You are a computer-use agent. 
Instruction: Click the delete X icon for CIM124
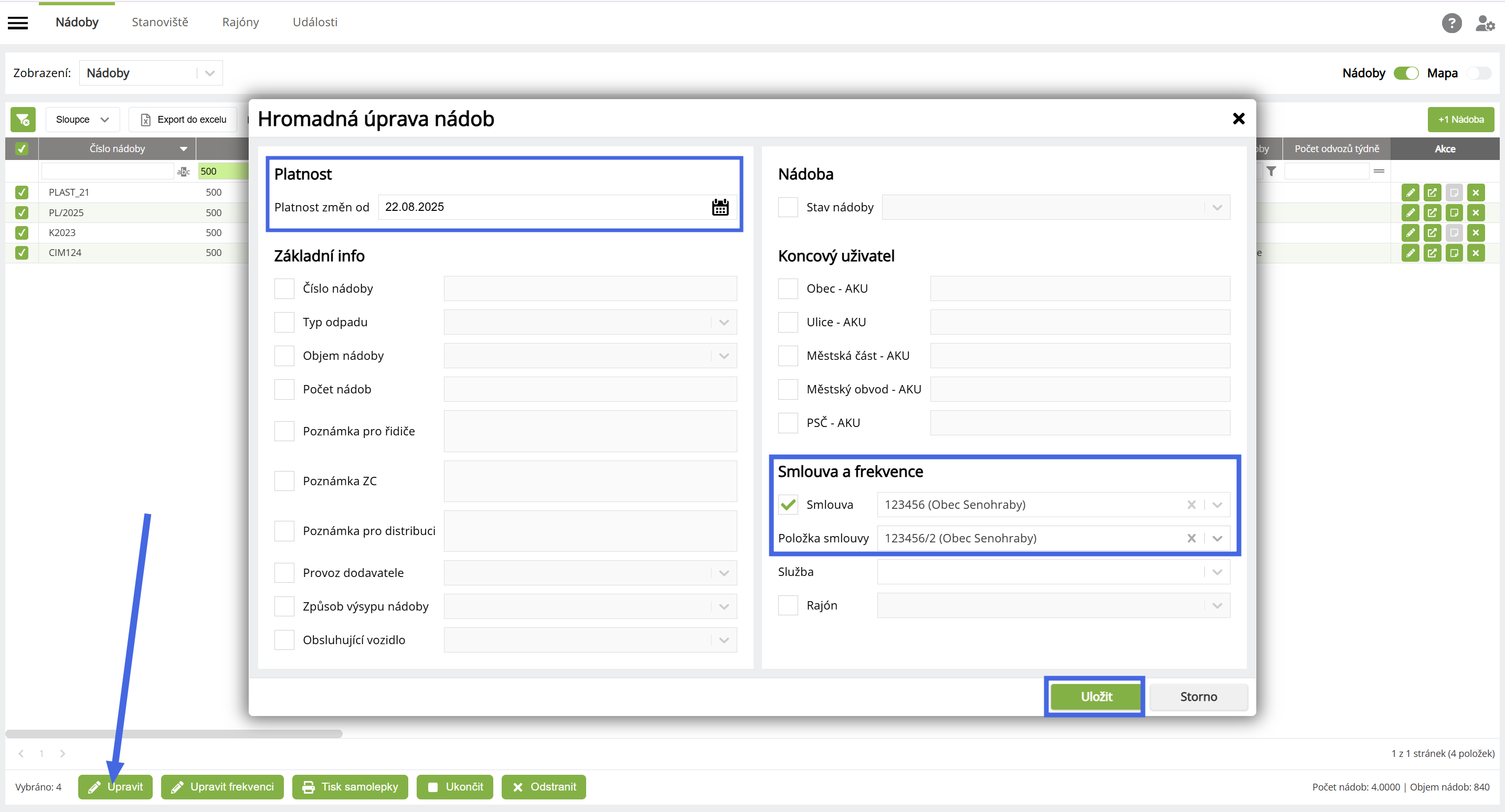tap(1476, 253)
